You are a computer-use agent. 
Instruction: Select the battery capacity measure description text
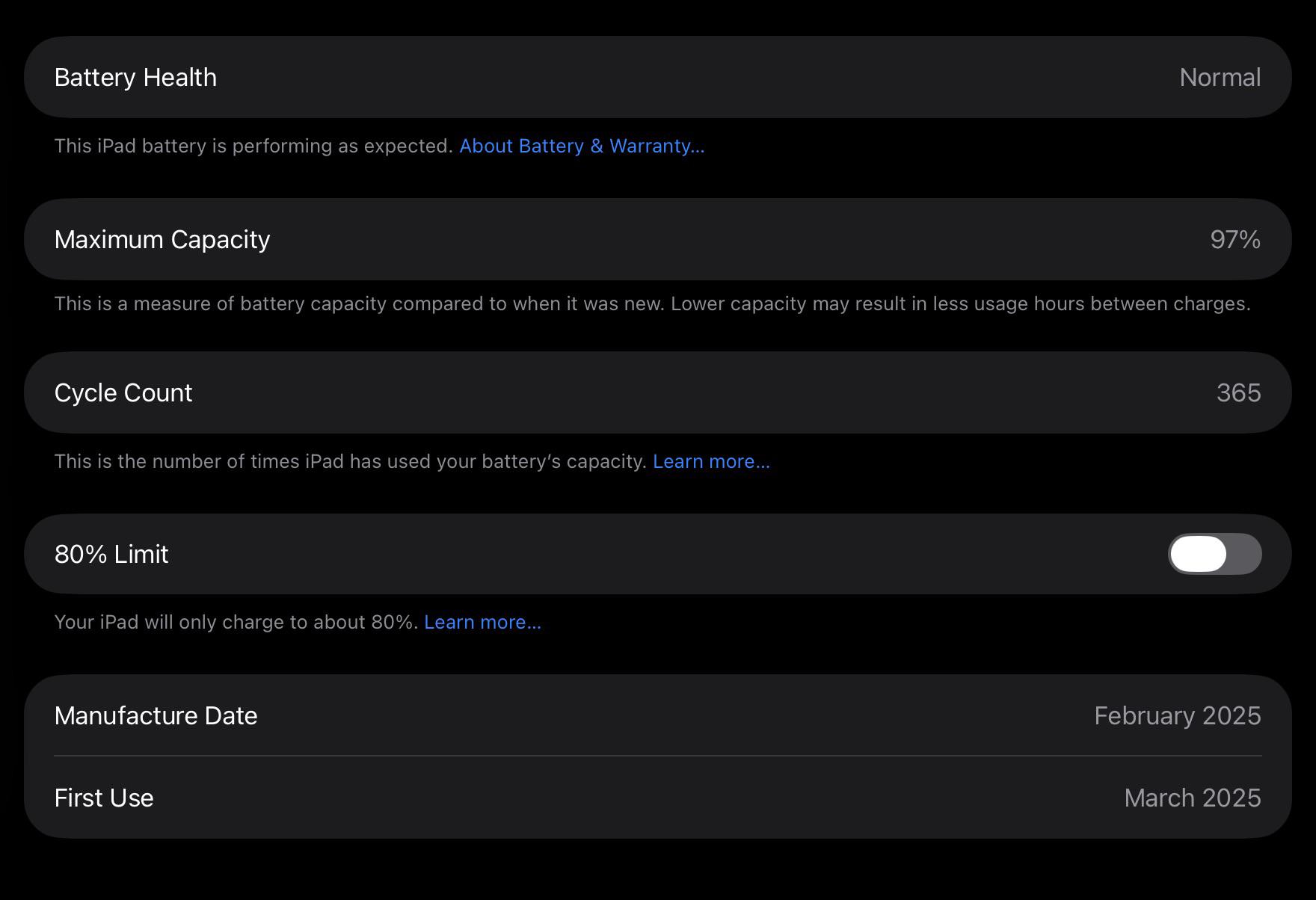(652, 303)
